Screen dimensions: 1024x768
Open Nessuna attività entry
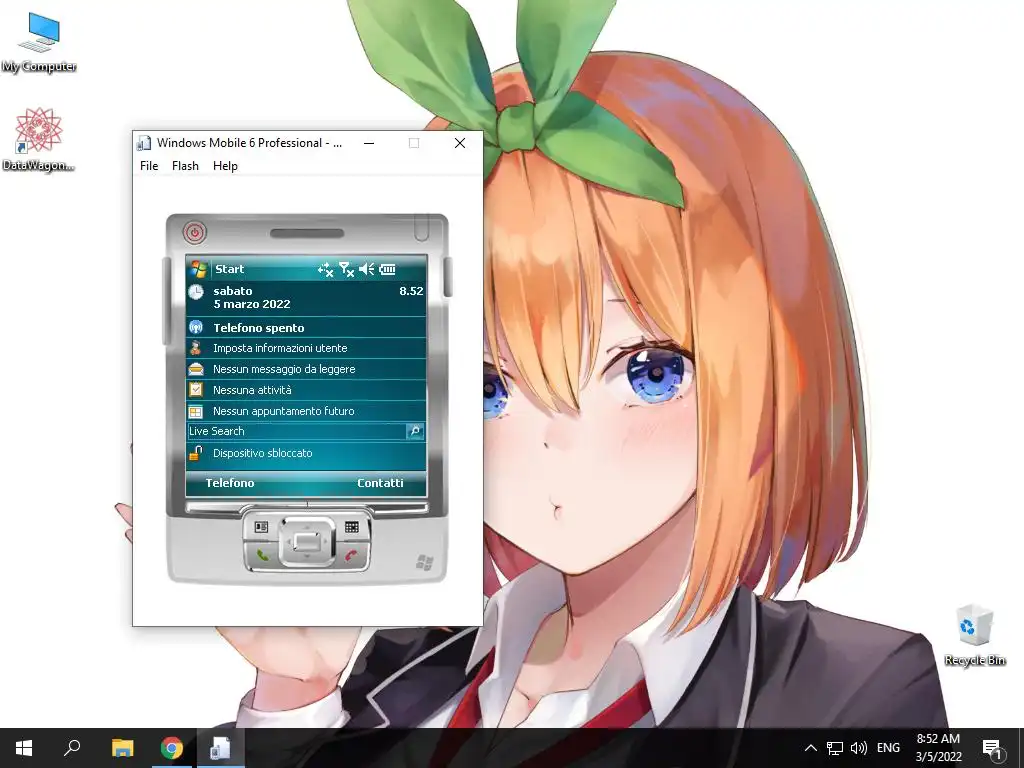coord(306,390)
